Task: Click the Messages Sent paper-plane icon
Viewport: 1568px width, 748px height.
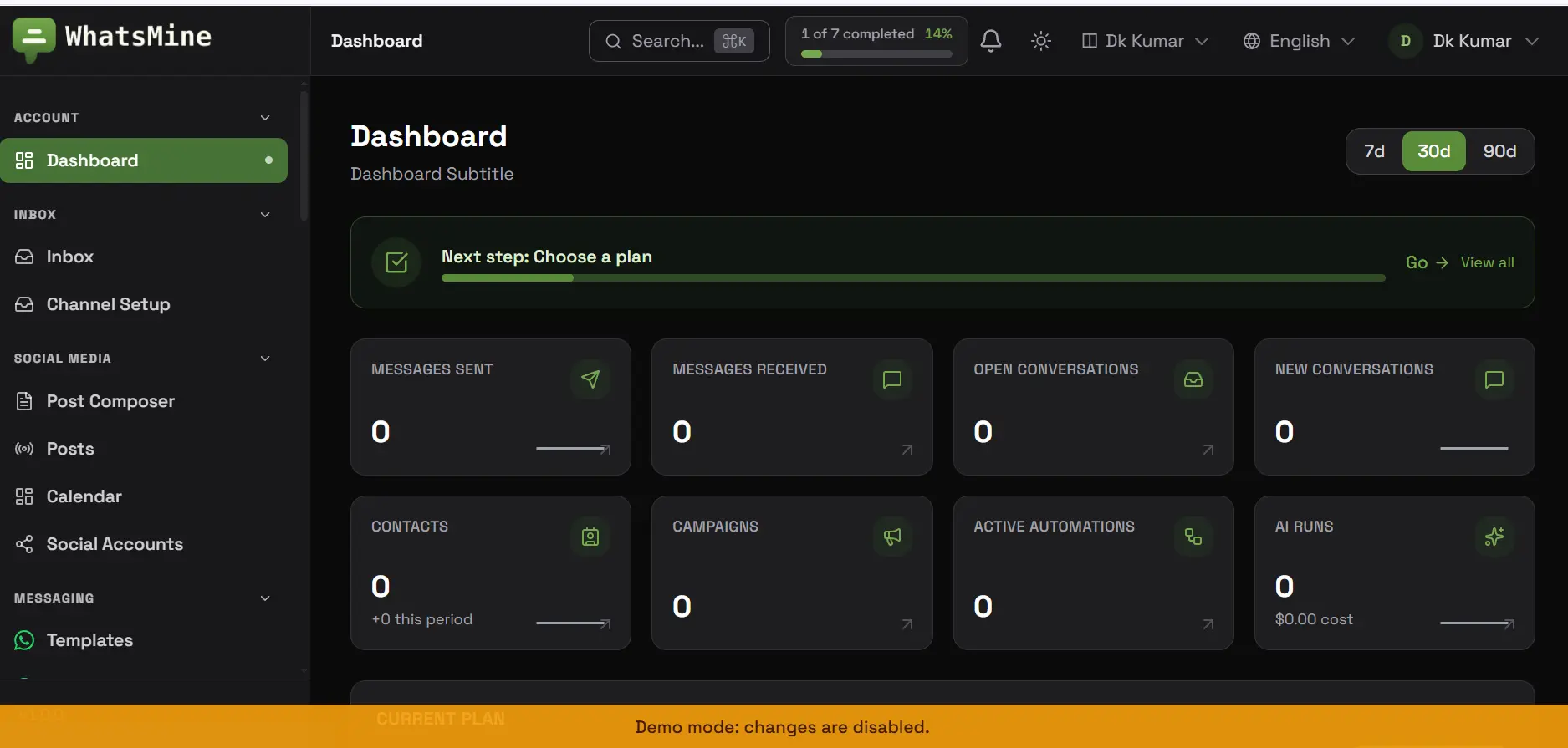Action: tap(590, 379)
